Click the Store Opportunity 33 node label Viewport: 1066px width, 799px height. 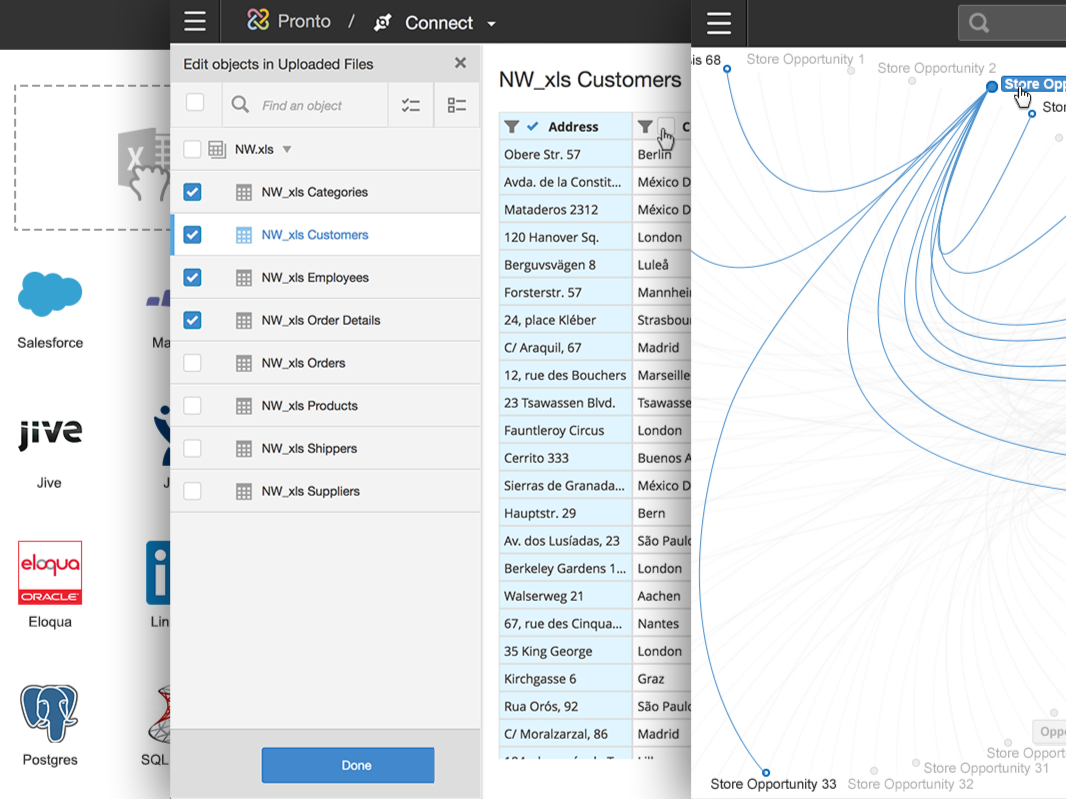click(x=773, y=784)
